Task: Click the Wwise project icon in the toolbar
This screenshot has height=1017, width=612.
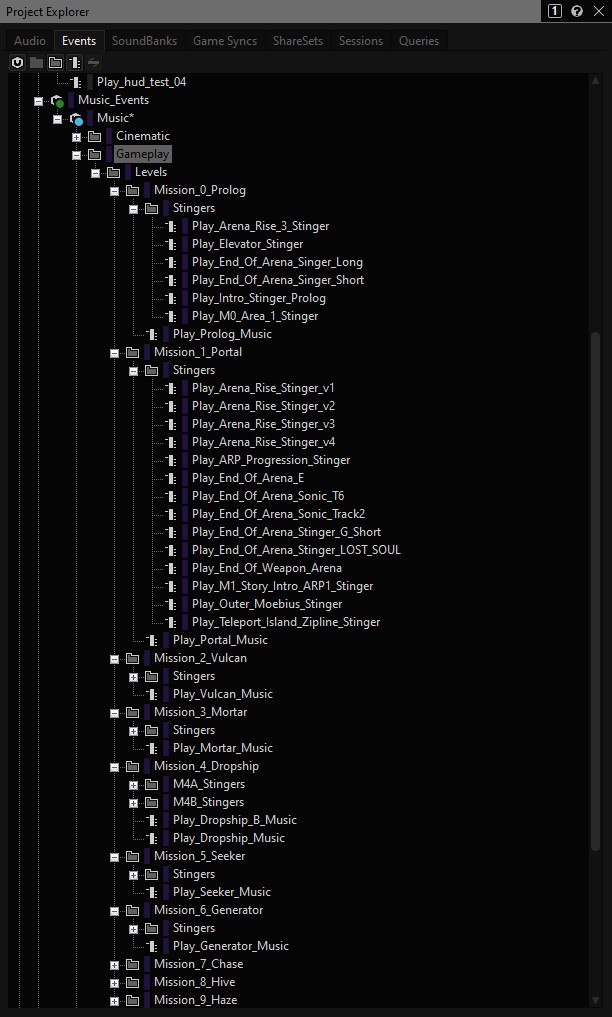Action: coord(17,62)
